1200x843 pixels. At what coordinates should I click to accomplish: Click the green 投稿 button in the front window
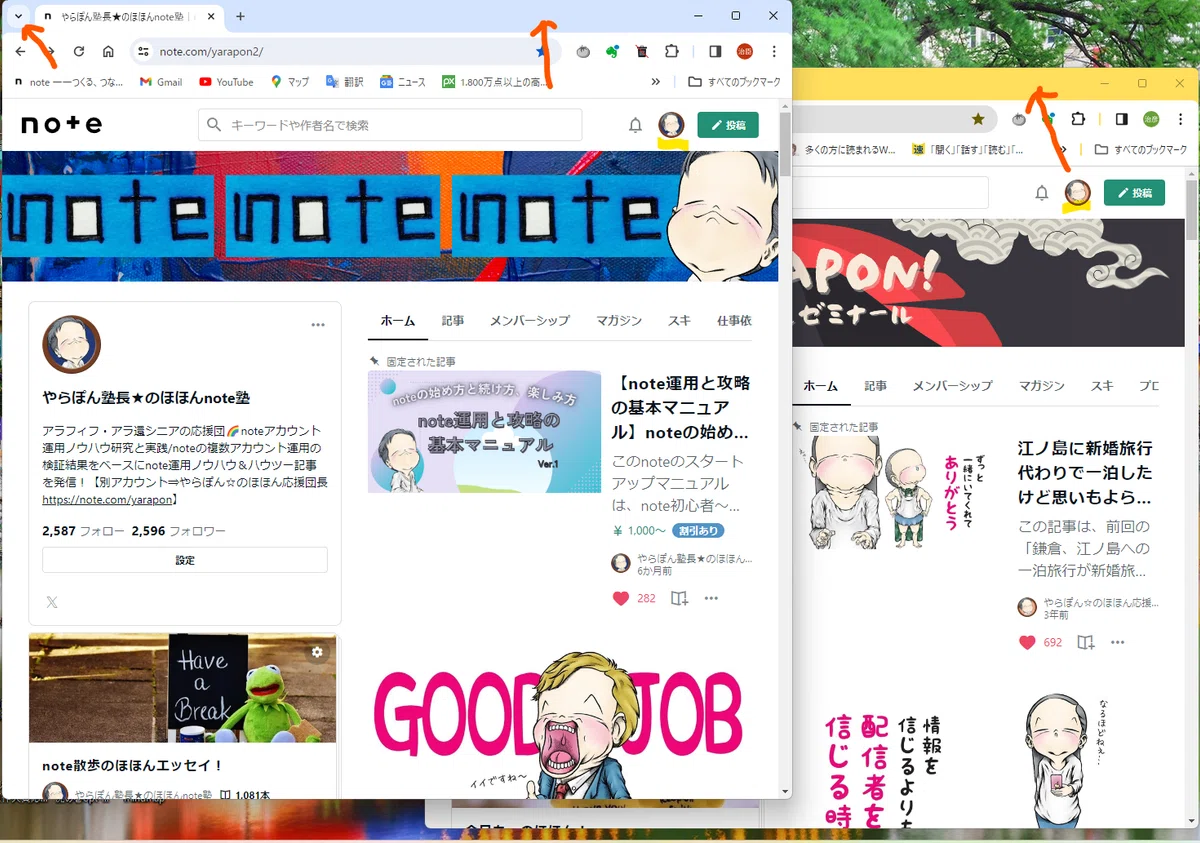pos(728,125)
